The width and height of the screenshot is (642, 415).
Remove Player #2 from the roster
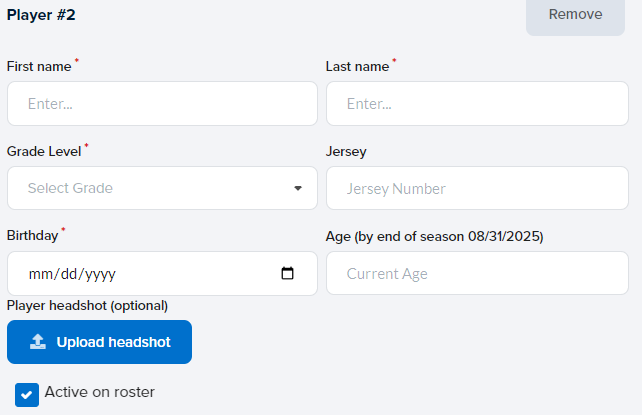(x=575, y=15)
